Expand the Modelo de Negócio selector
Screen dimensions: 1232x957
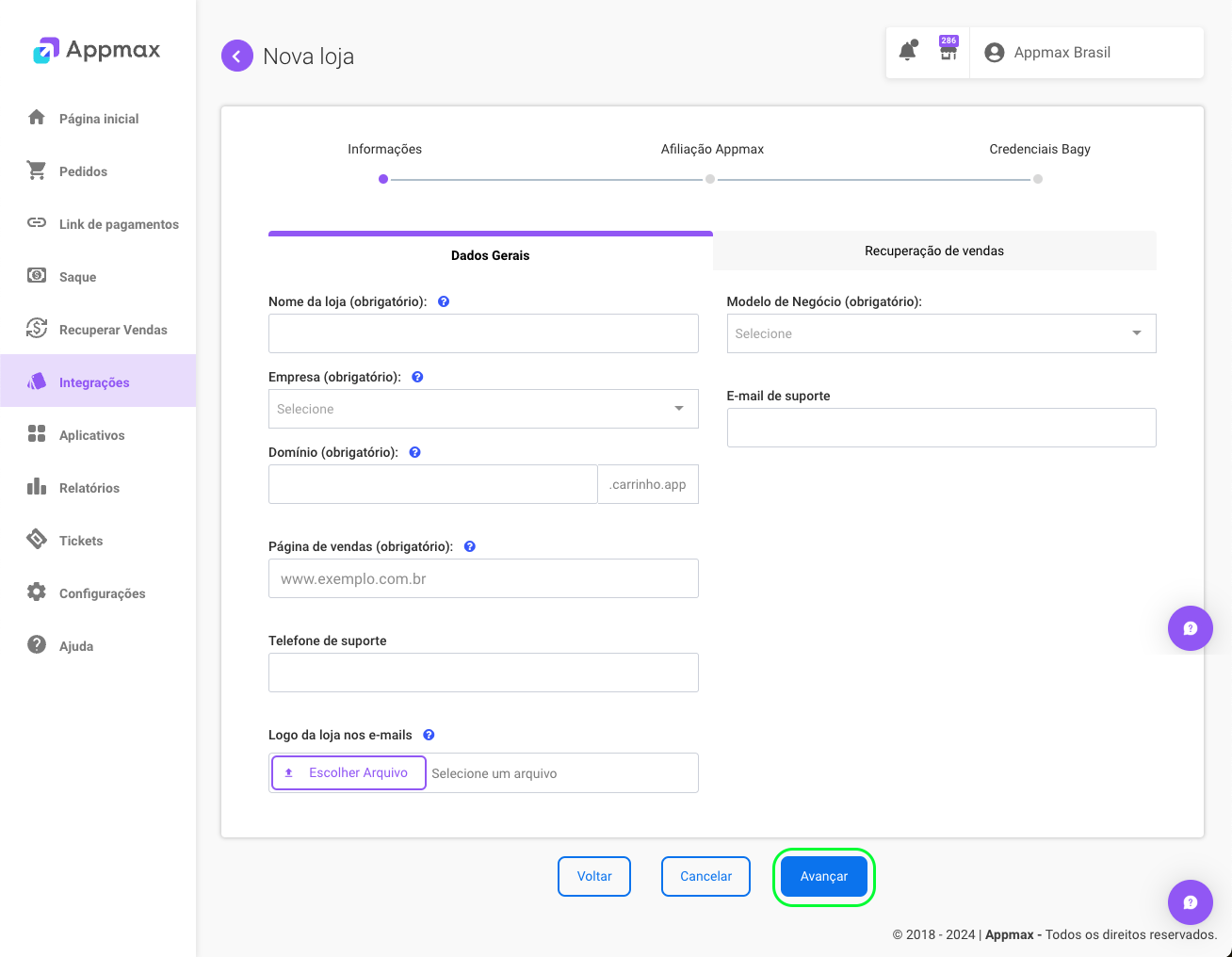(x=941, y=333)
